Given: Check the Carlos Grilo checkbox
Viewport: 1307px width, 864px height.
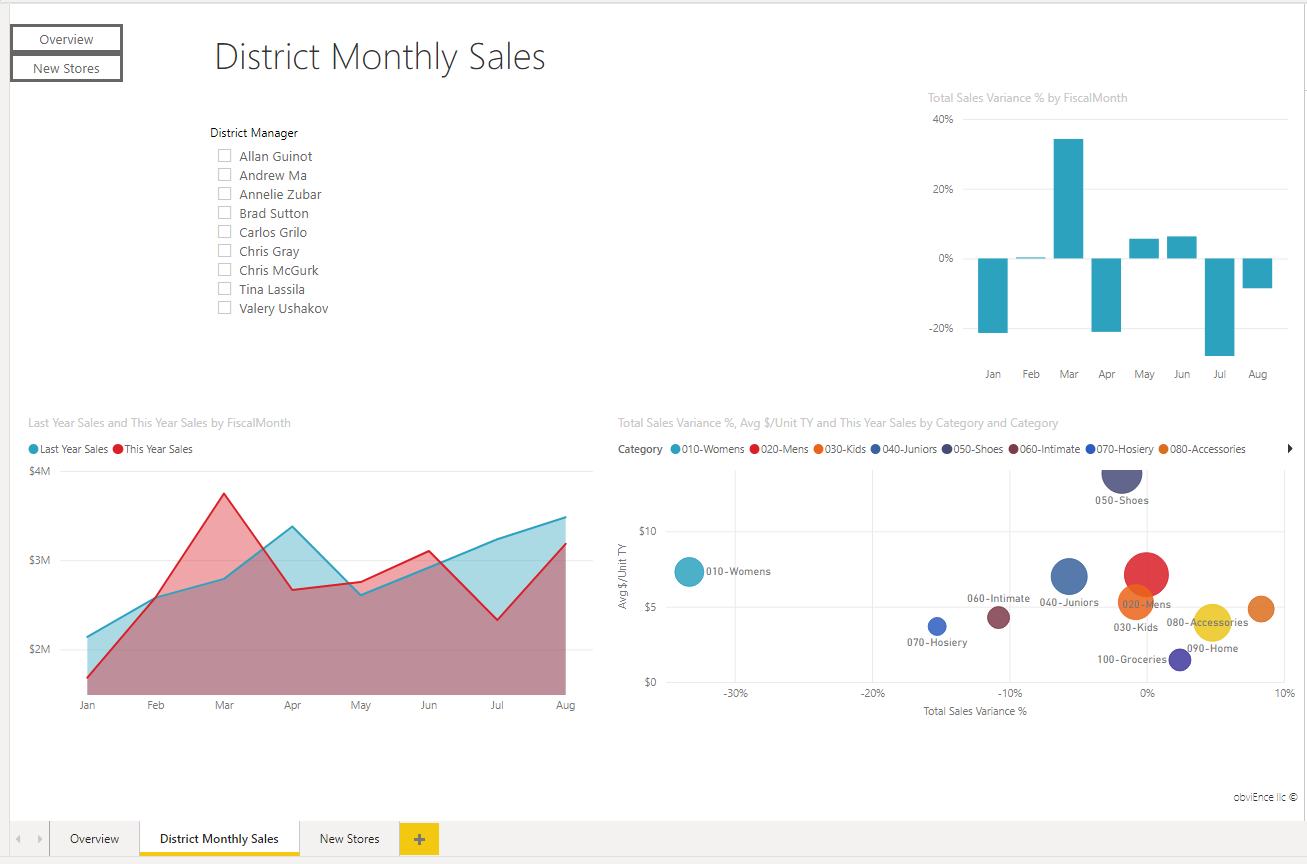Looking at the screenshot, I should pyautogui.click(x=225, y=232).
